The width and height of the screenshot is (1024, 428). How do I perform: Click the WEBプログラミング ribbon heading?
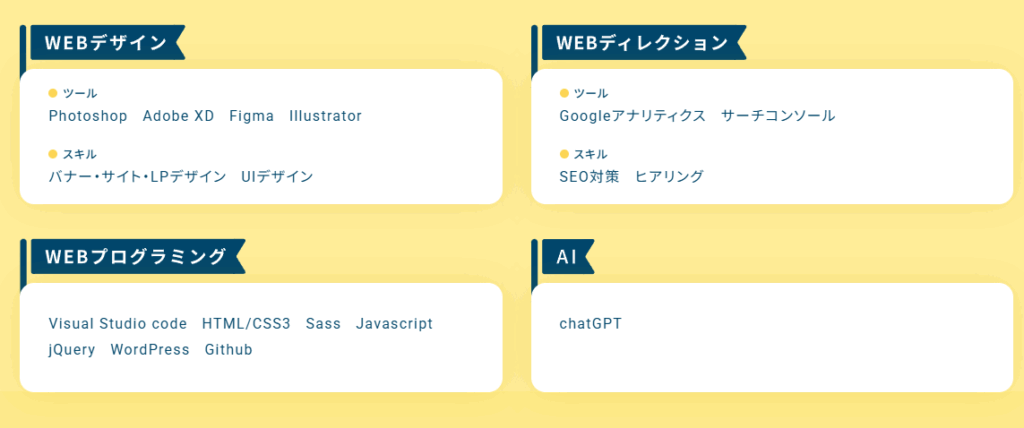[x=138, y=256]
